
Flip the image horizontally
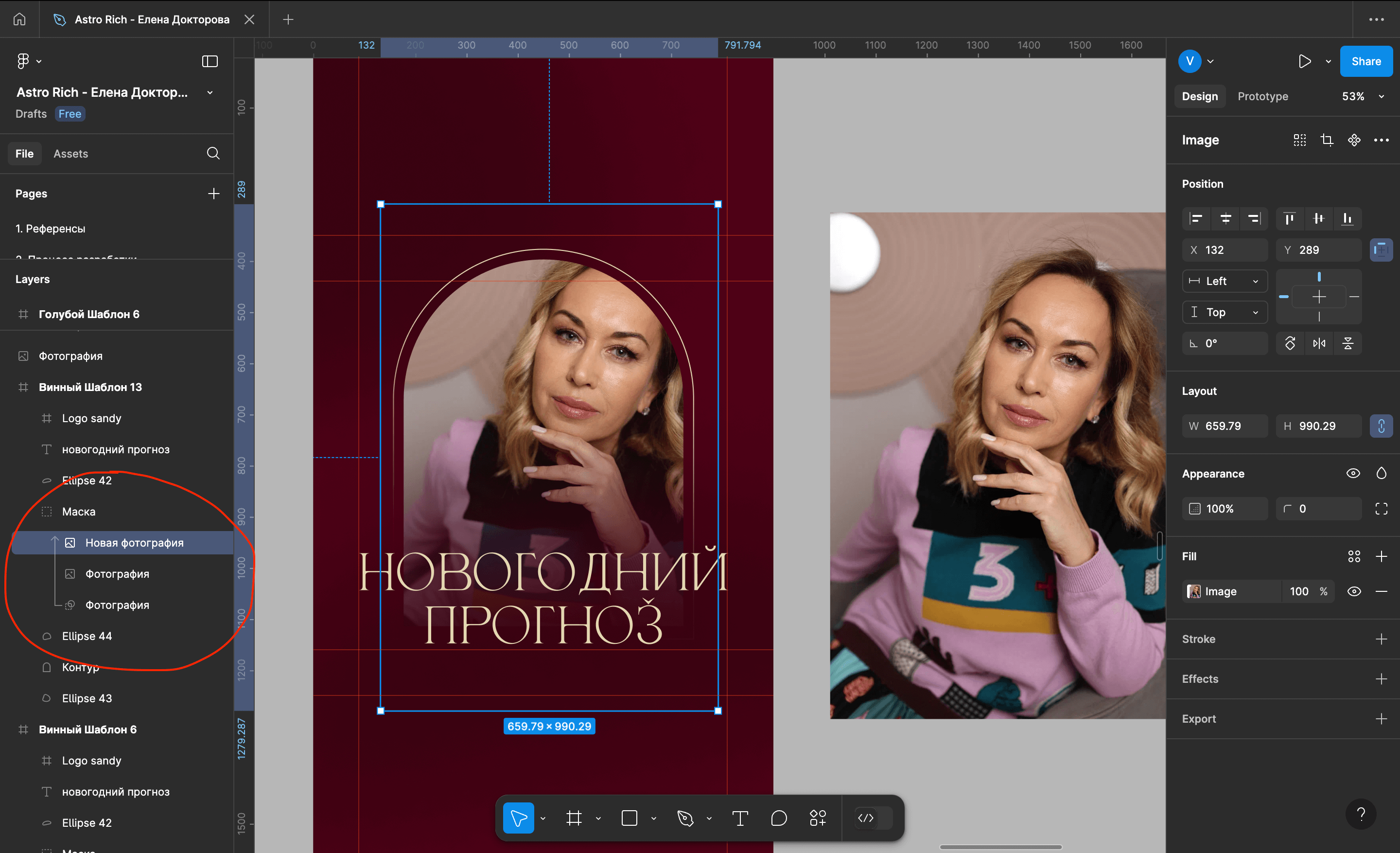pos(1319,343)
